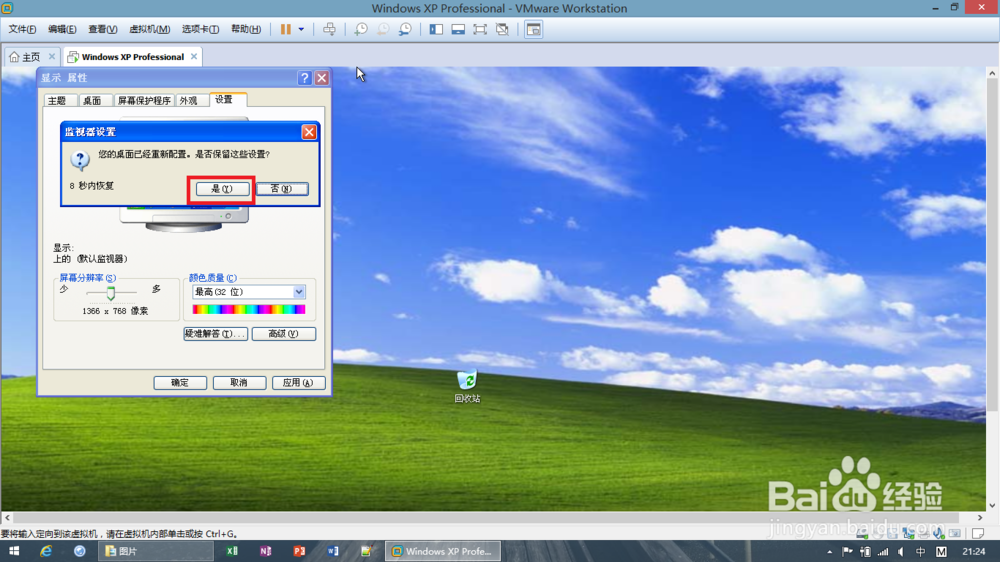1000x562 pixels.
Task: Show hidden system tray icons
Action: 829,552
